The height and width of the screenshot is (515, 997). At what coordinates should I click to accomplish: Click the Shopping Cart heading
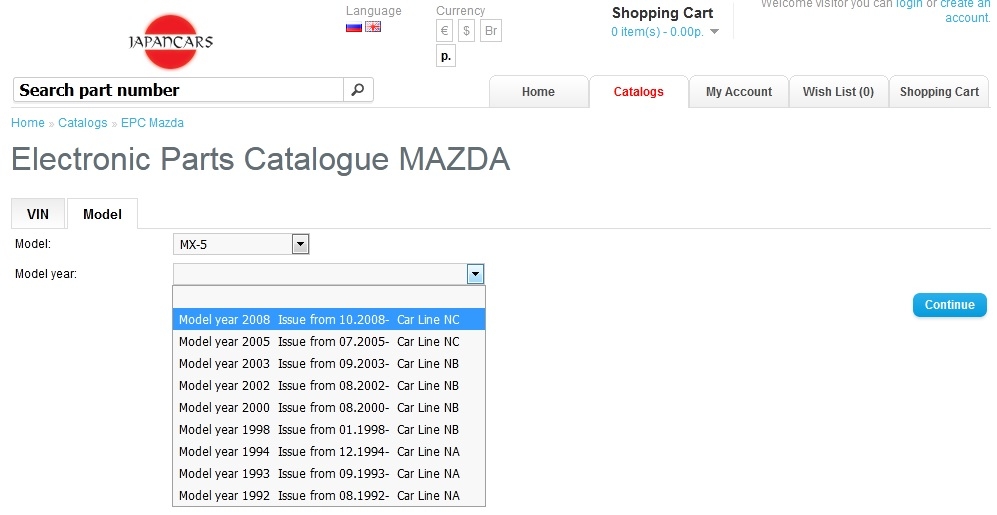[x=663, y=13]
